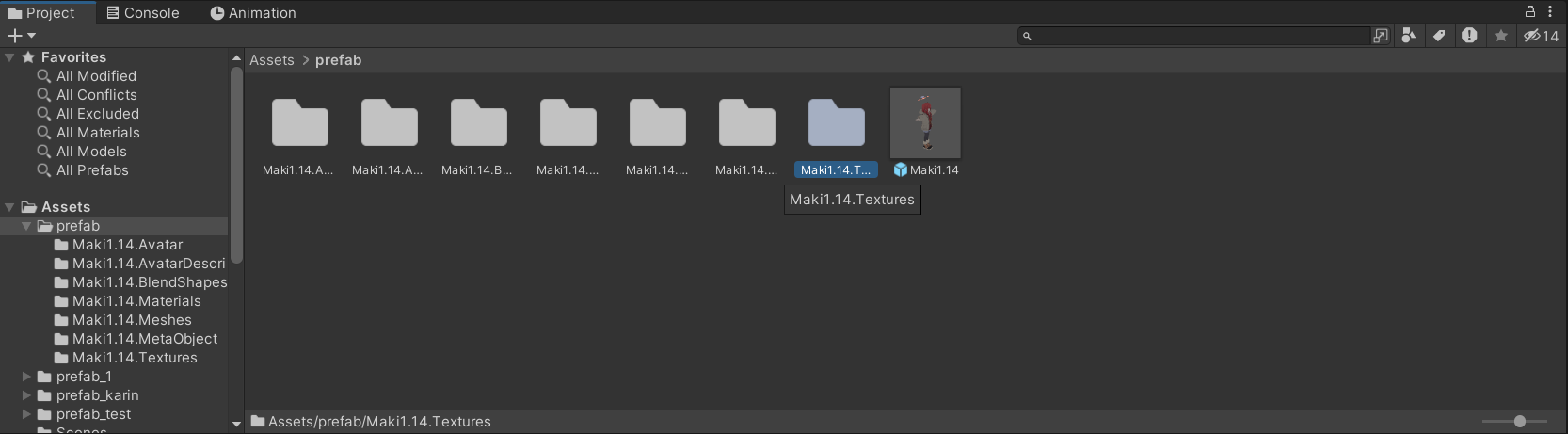Toggle the Project window lock icon
The image size is (1568, 434).
click(x=1530, y=12)
